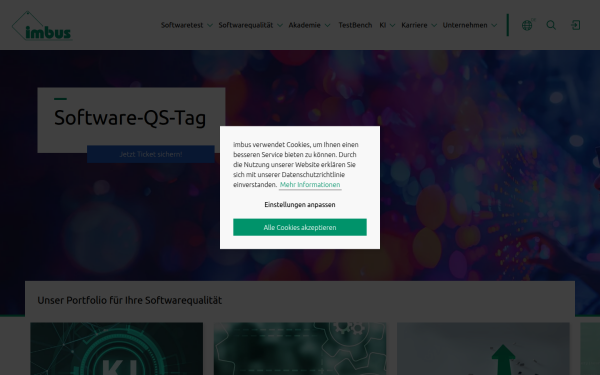Click Jetzt Ticket sichern! button
This screenshot has height=375, width=600.
[151, 154]
